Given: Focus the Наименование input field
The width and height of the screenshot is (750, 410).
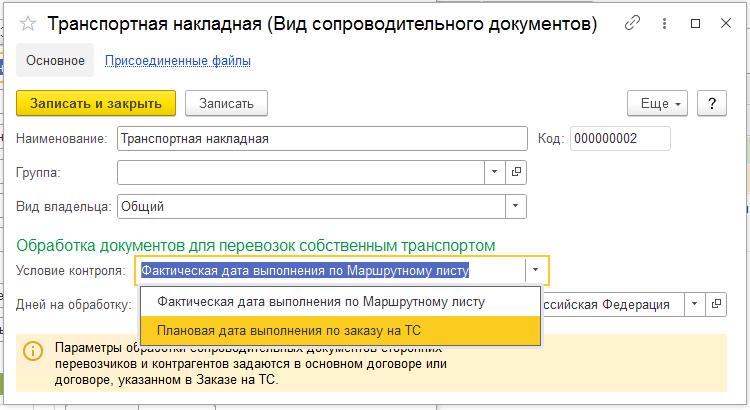Looking at the screenshot, I should (x=322, y=139).
